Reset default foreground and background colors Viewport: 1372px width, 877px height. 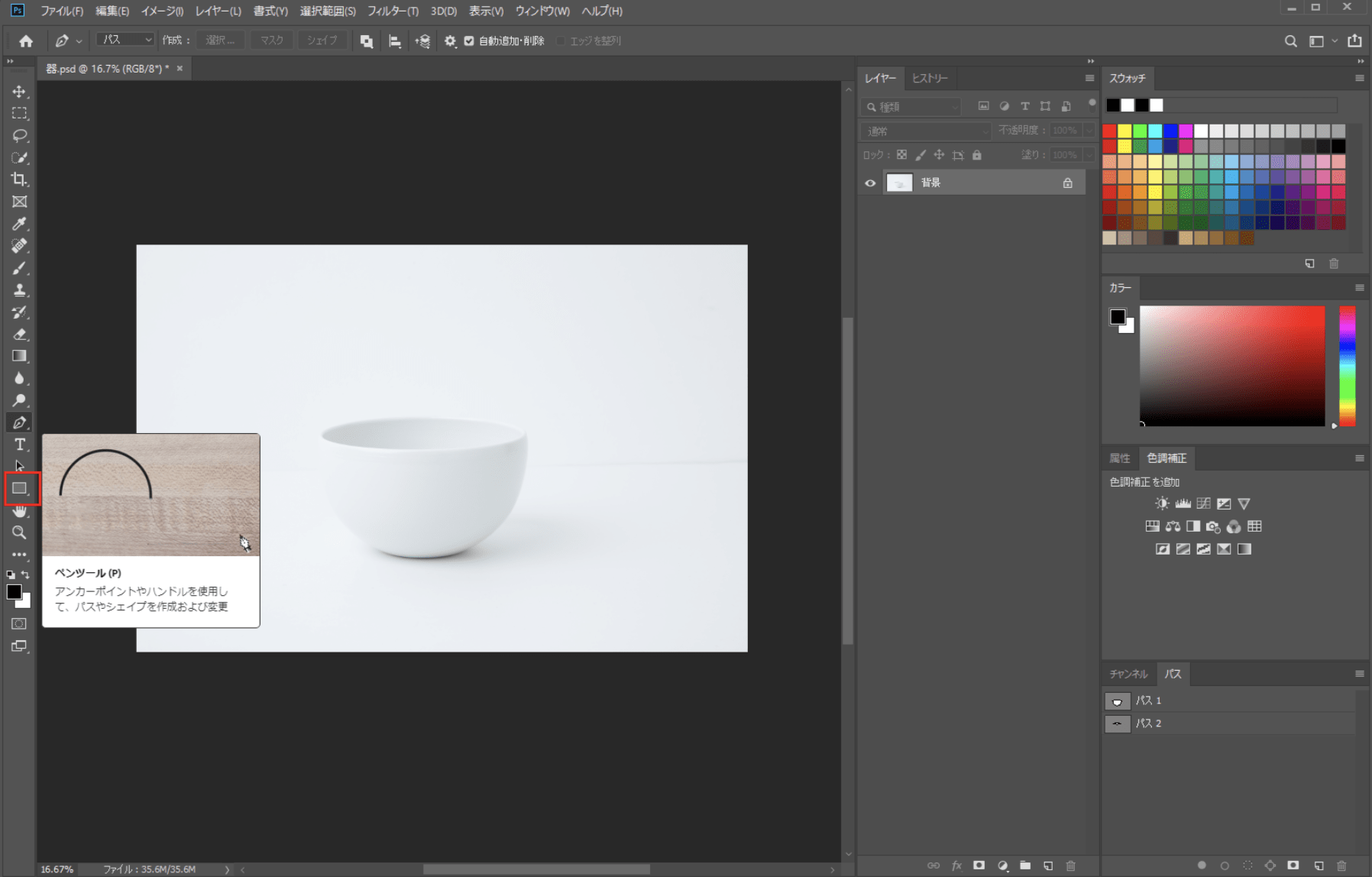[x=11, y=574]
